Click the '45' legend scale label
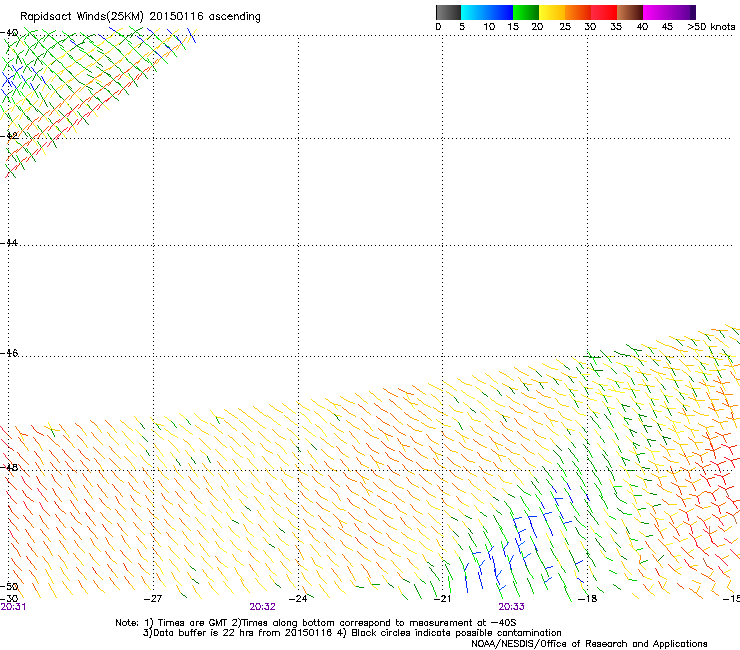Image resolution: width=740 pixels, height=650 pixels. 667,27
